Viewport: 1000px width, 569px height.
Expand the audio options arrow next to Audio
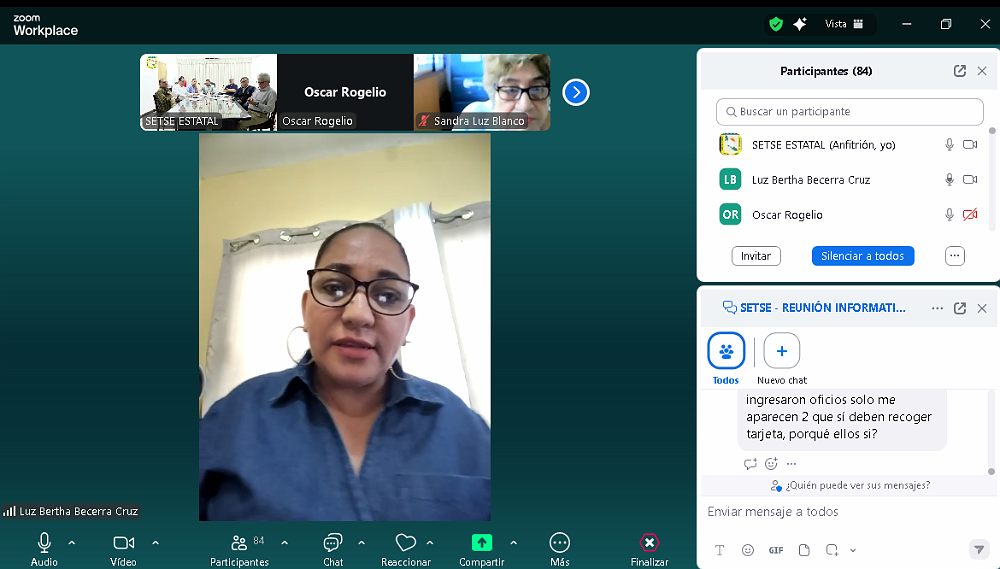(x=72, y=543)
